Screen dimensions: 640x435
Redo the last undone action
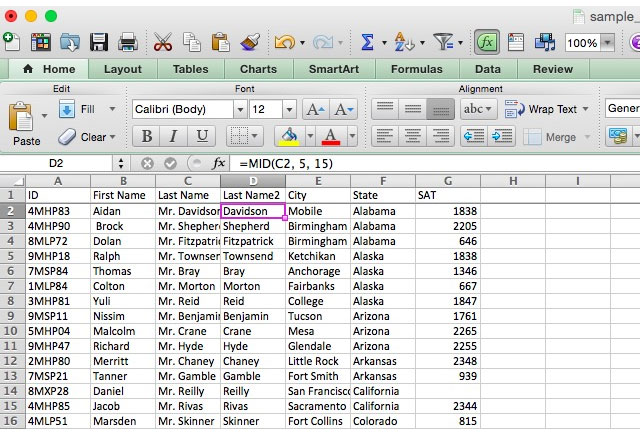[323, 42]
